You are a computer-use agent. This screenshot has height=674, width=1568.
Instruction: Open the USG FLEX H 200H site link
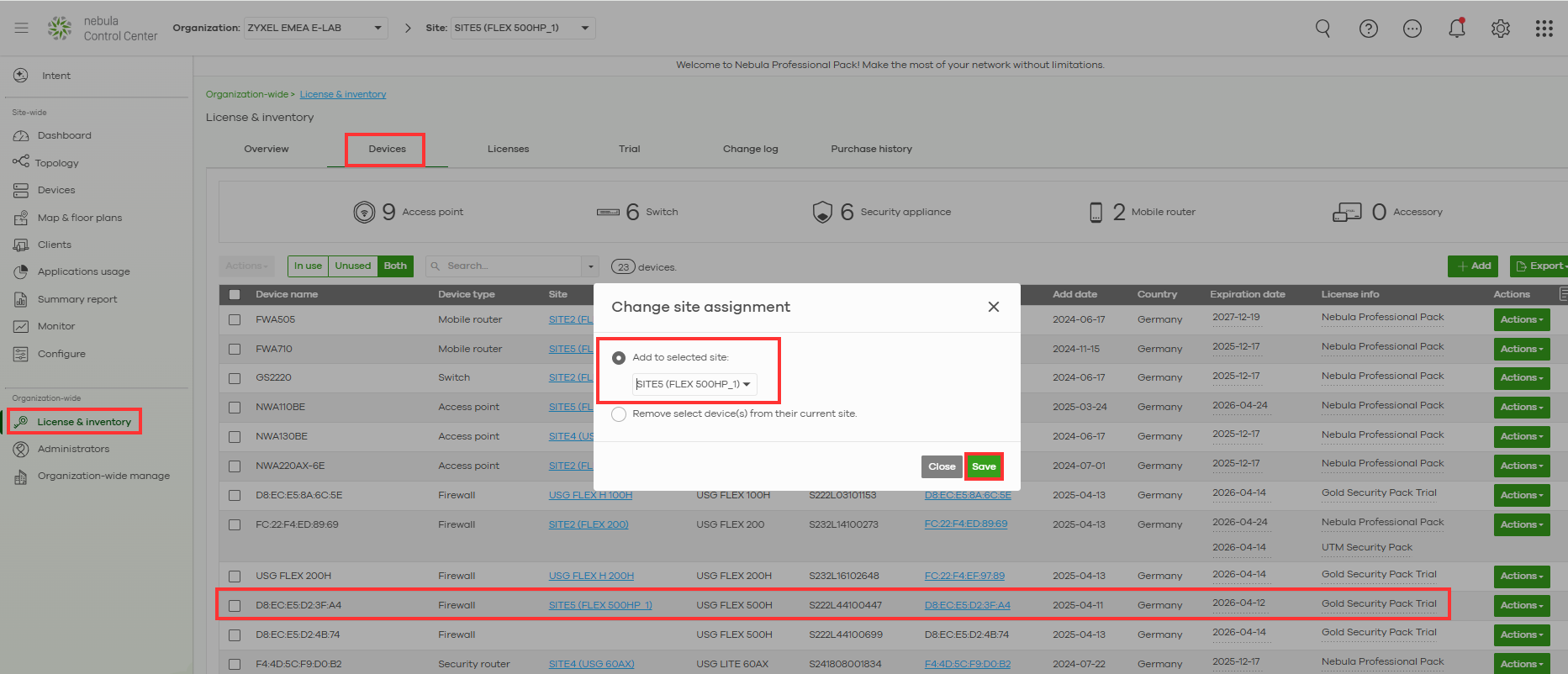pyautogui.click(x=591, y=577)
